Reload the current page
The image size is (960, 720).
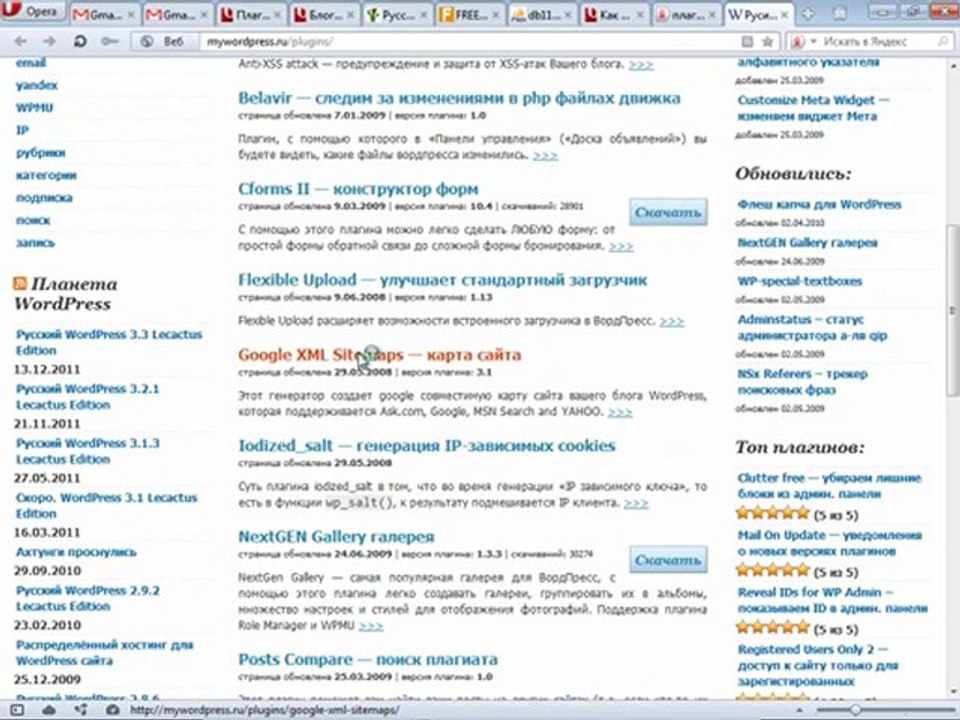(80, 41)
